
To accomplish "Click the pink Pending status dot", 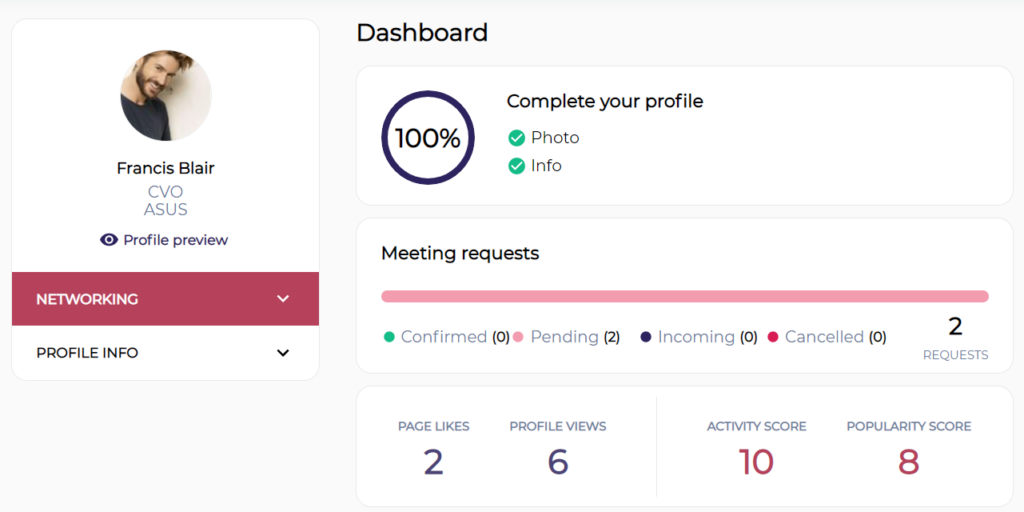I will [x=519, y=337].
